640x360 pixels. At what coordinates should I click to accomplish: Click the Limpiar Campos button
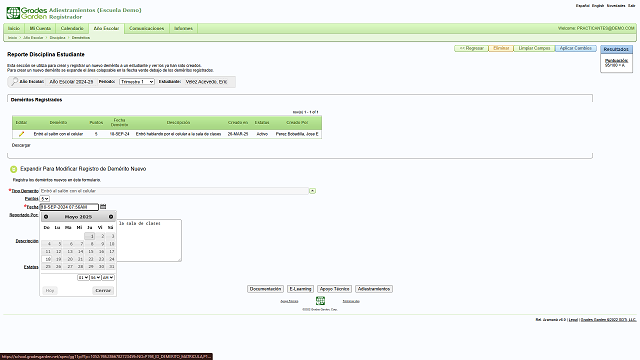(x=534, y=49)
